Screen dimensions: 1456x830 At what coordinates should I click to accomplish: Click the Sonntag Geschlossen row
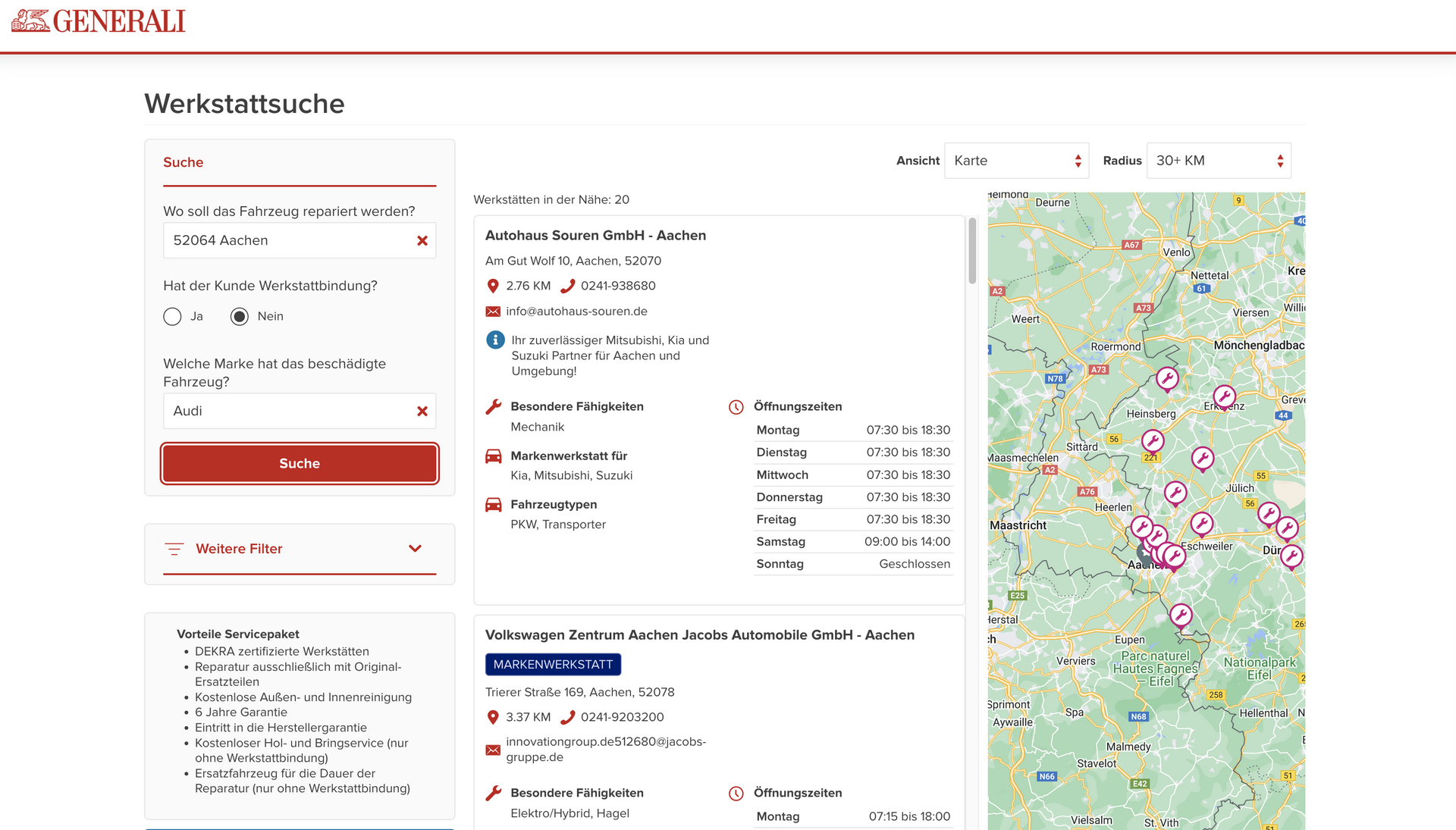pos(853,564)
